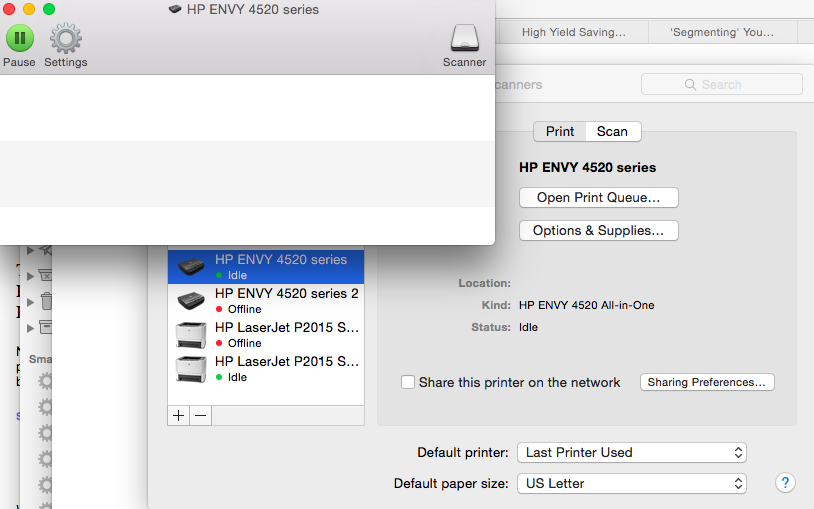Click the Search field

(x=722, y=84)
